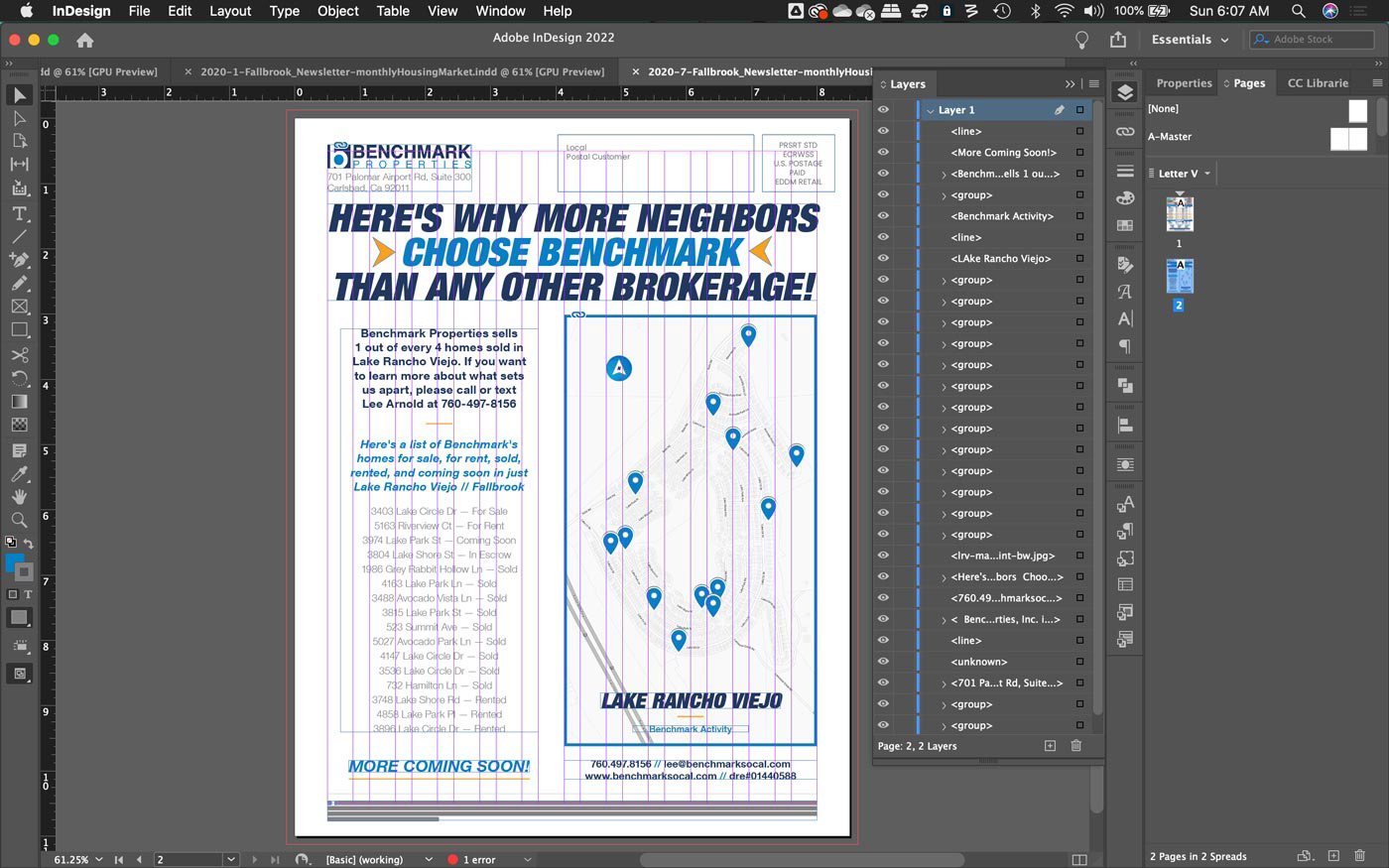Click the blue Fill color swatch
This screenshot has width=1389, height=868.
click(14, 563)
